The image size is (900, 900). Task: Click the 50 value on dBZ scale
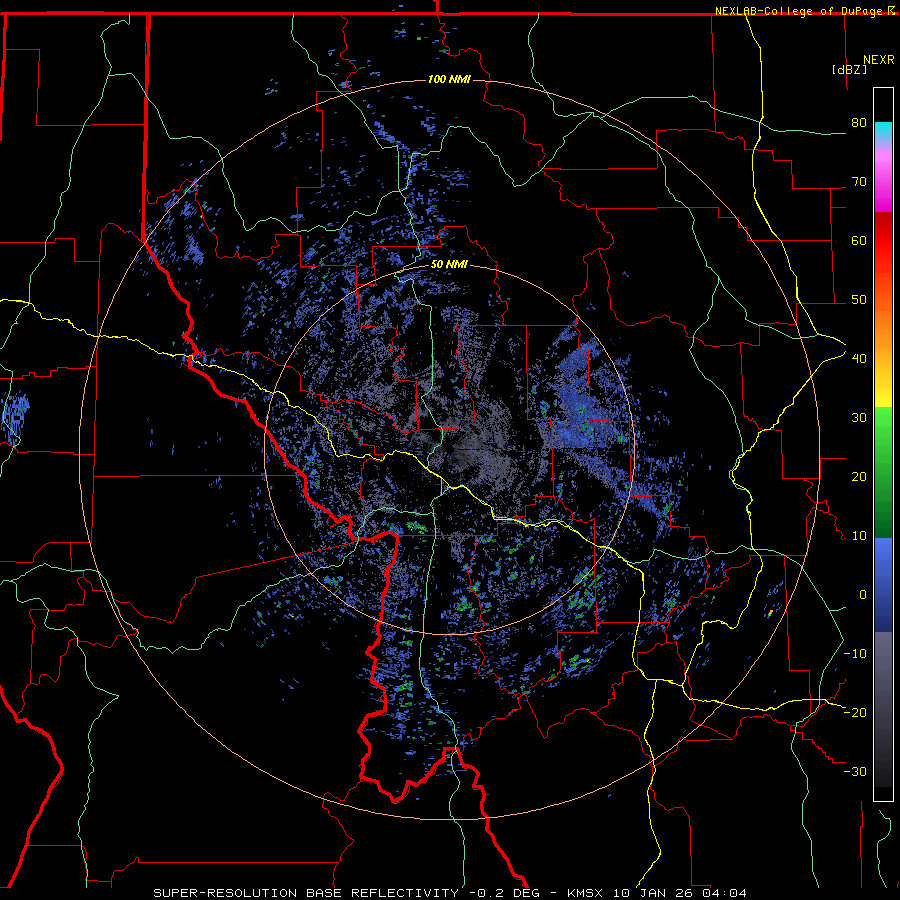point(859,300)
